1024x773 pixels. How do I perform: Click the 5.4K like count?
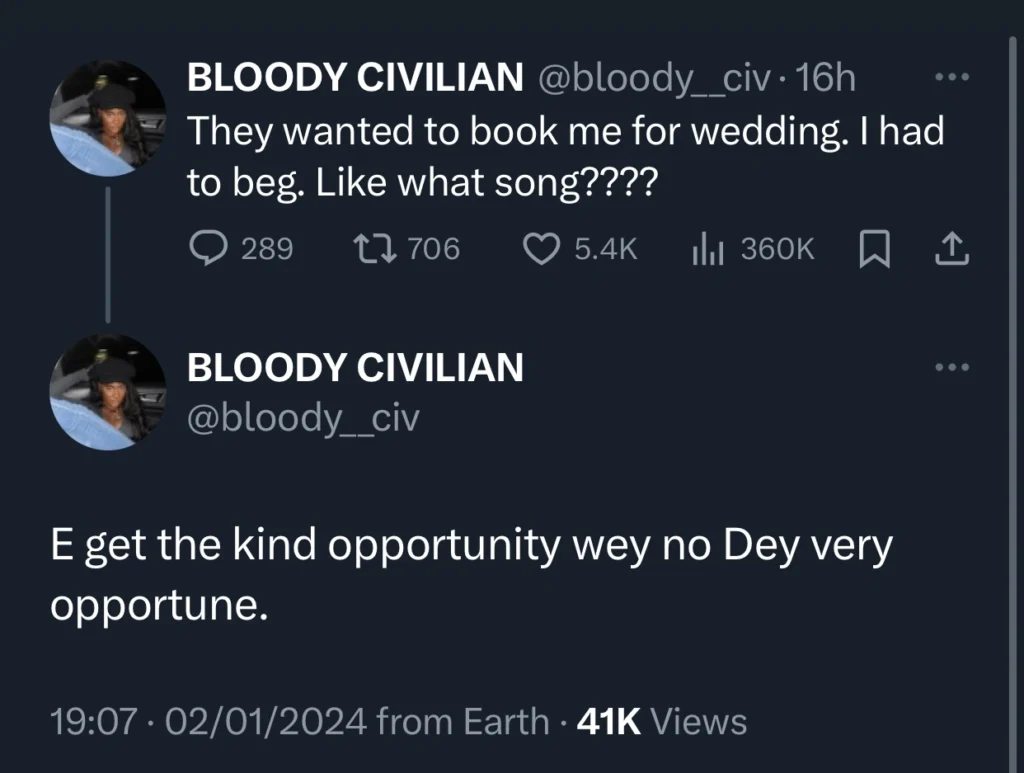coord(602,249)
